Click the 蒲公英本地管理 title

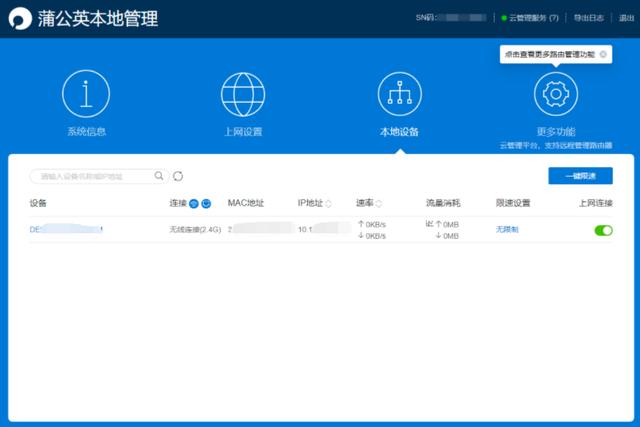pos(98,19)
